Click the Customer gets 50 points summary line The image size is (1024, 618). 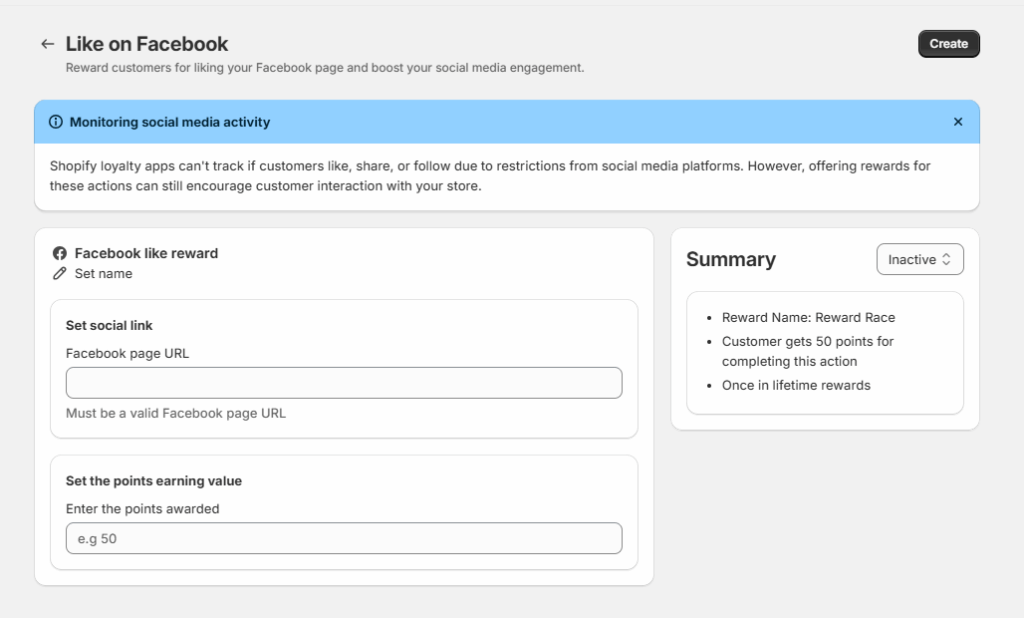(x=808, y=351)
